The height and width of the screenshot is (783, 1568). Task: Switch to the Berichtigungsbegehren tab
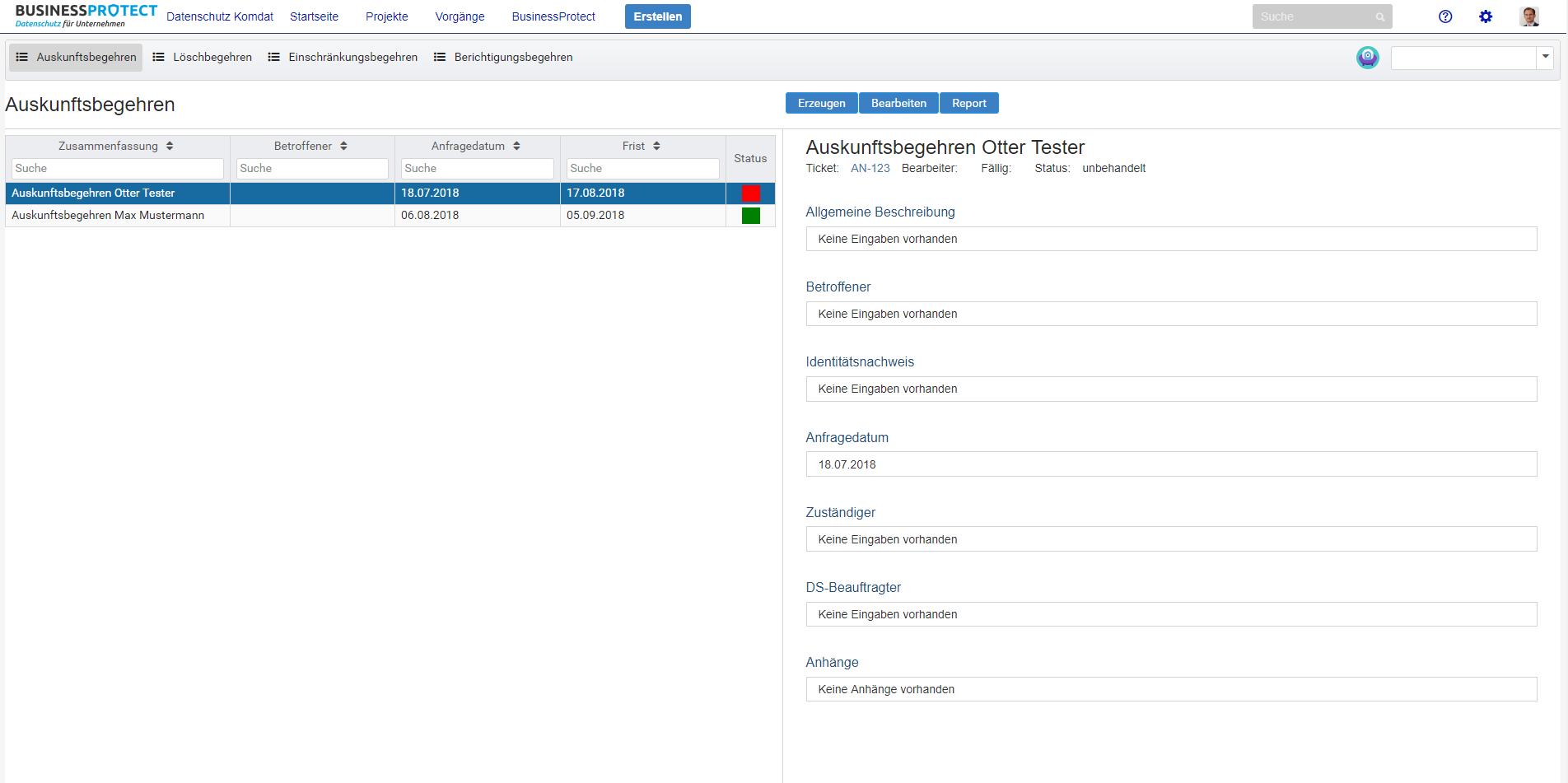tap(503, 57)
